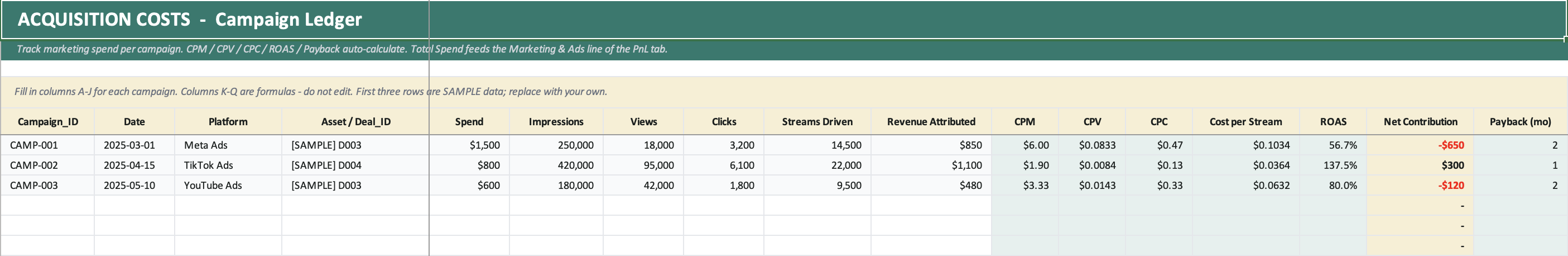Screen dimensions: 1568x256
Task: Select the -$120 net contribution cell
Action: point(1420,186)
